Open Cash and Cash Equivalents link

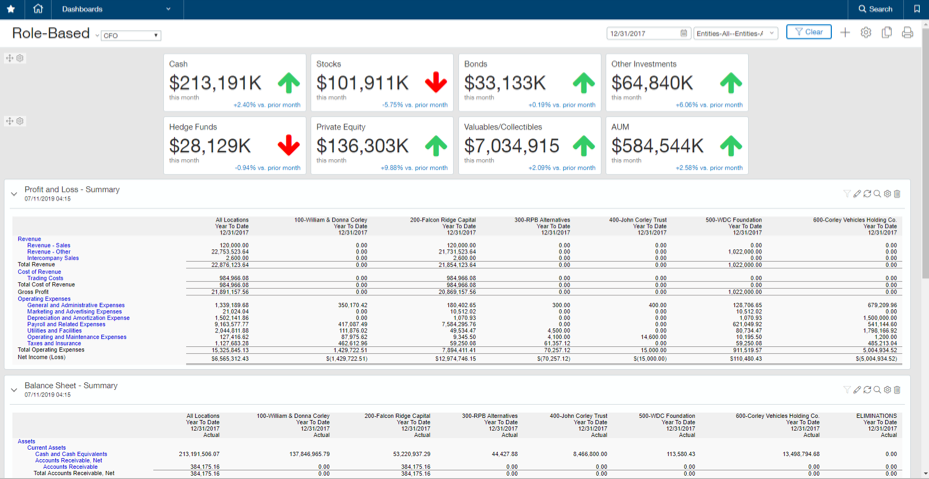click(x=71, y=454)
